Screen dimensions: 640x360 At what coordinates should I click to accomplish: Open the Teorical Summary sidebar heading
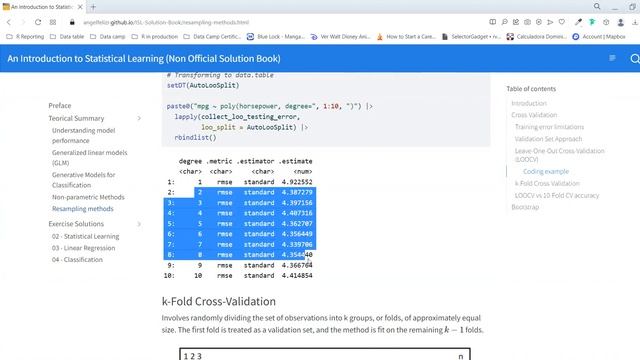click(76, 118)
